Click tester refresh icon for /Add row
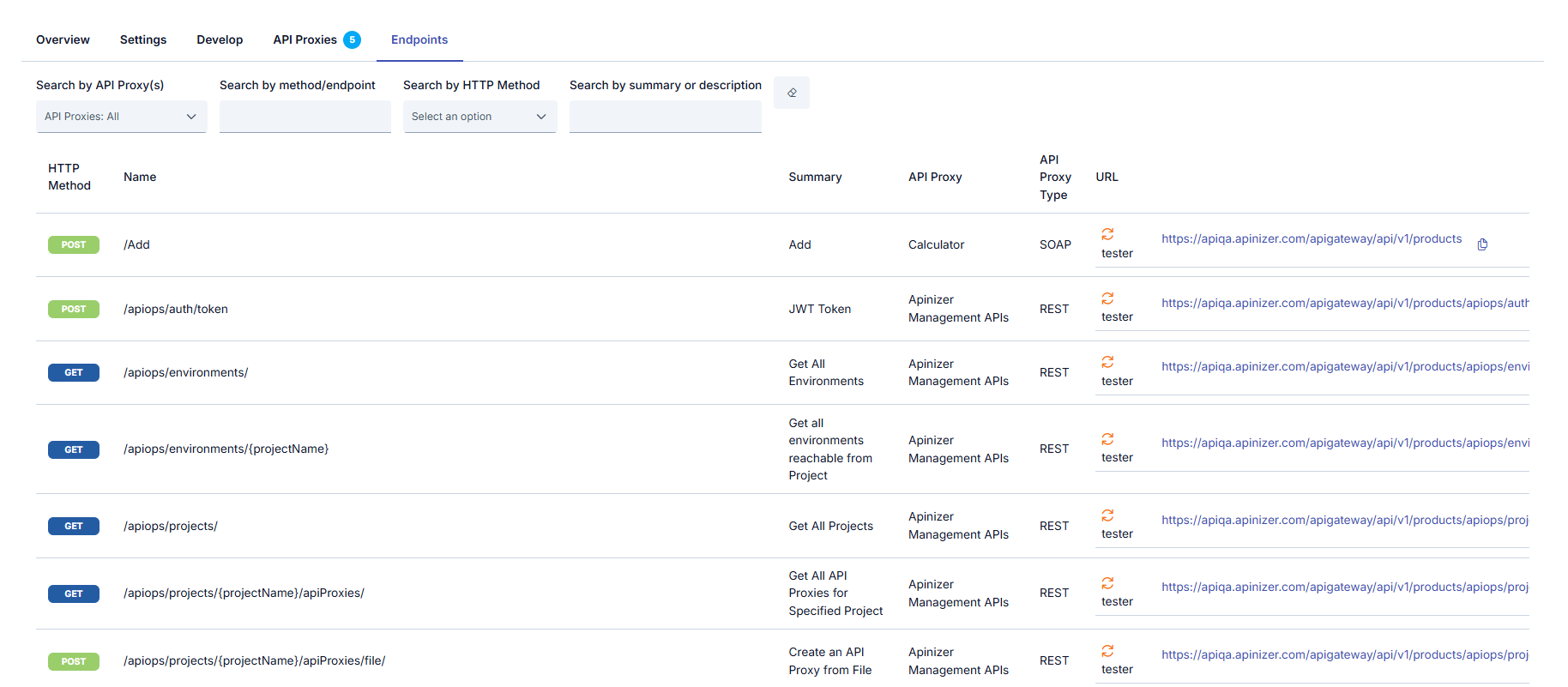1568x687 pixels. tap(1107, 234)
